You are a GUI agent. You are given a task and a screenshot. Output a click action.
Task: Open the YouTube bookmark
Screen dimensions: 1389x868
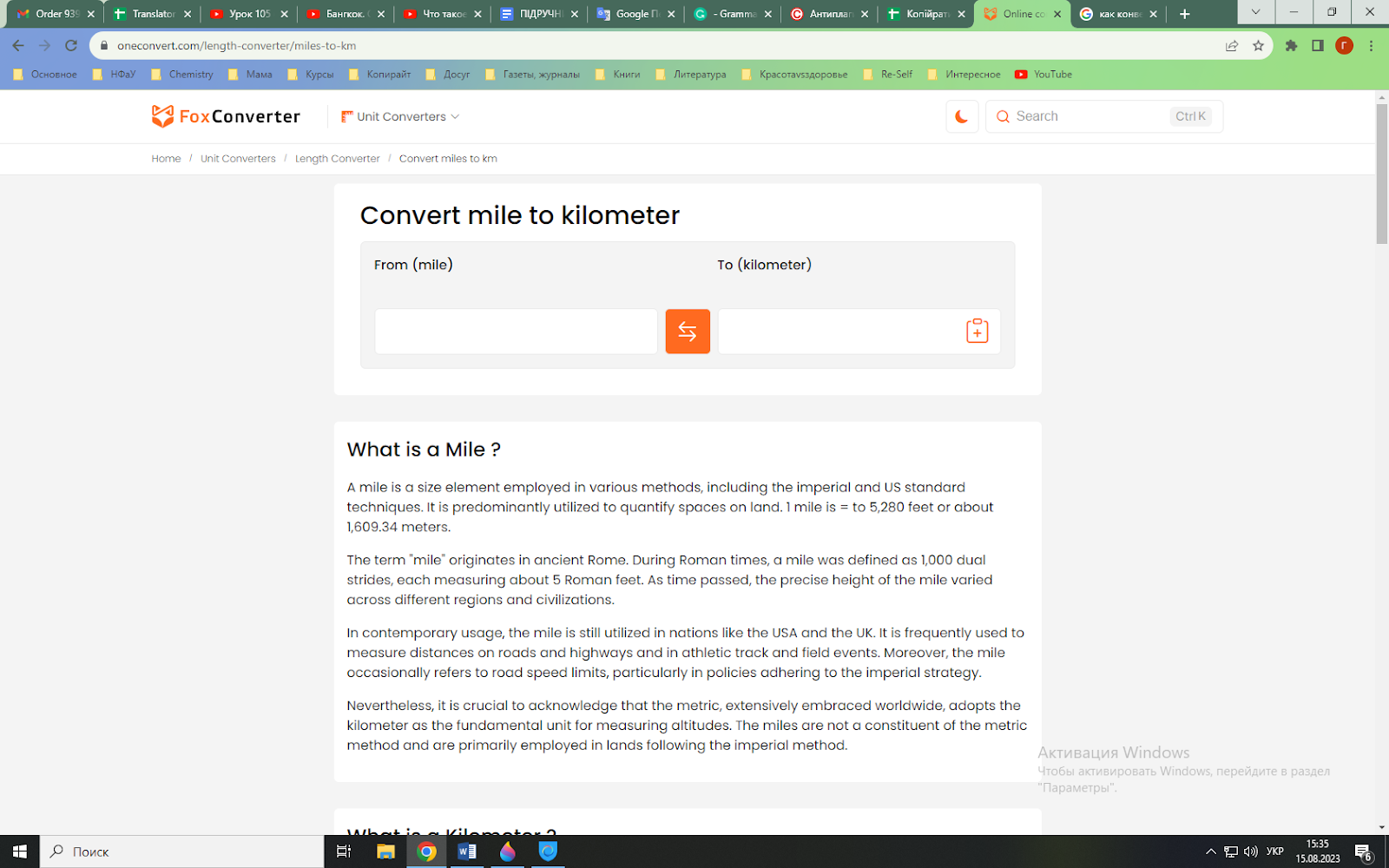click(x=1043, y=75)
